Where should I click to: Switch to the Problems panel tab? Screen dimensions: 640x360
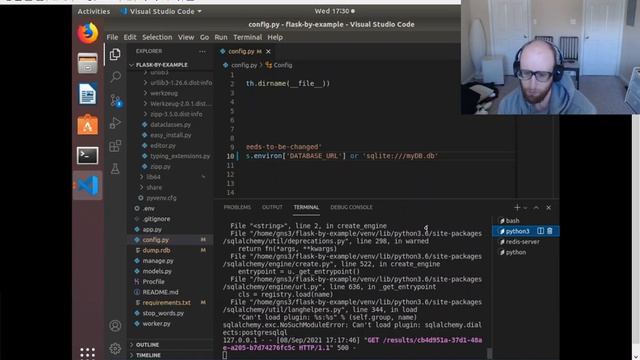pyautogui.click(x=237, y=207)
